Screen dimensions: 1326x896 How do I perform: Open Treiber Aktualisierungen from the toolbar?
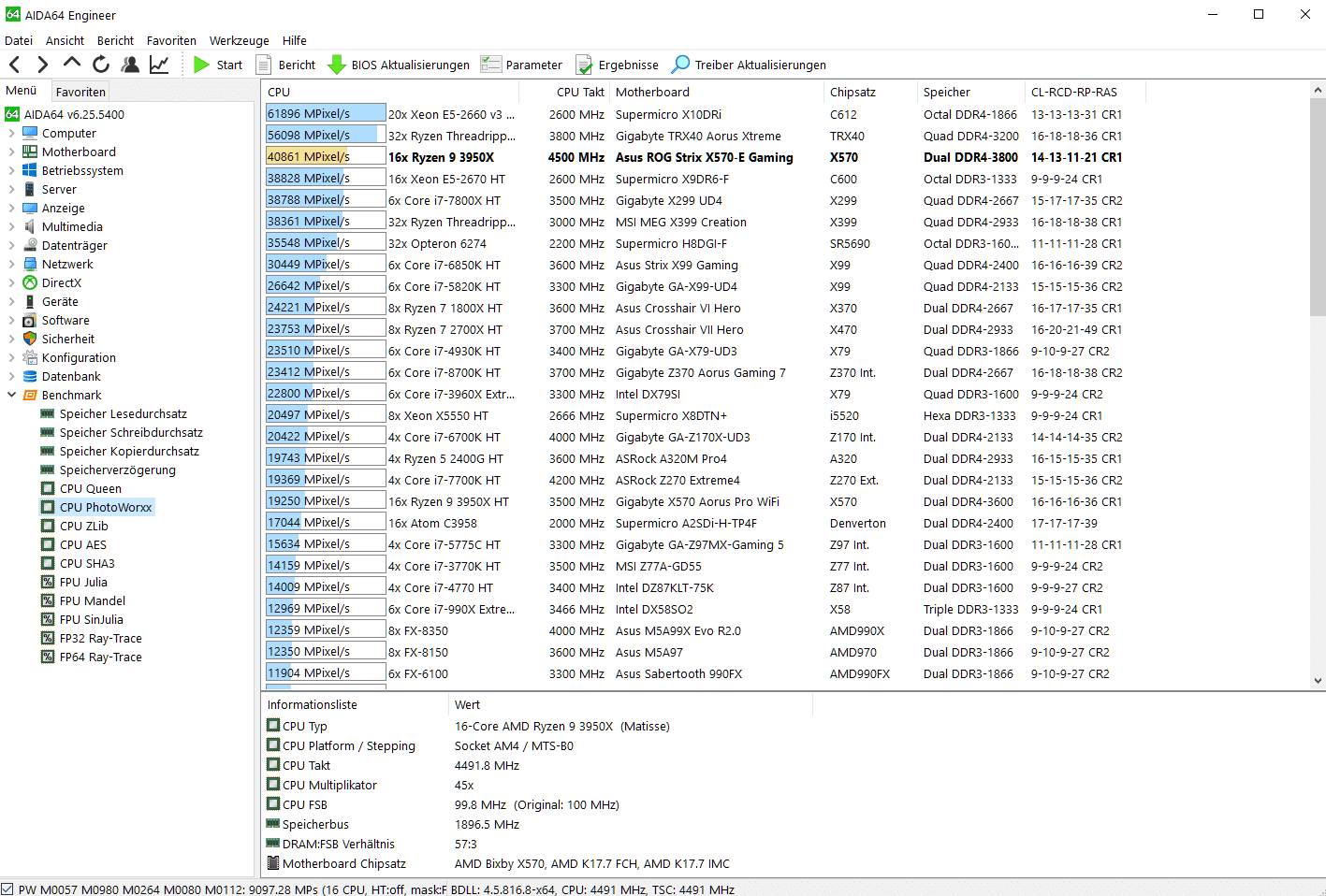click(x=749, y=65)
